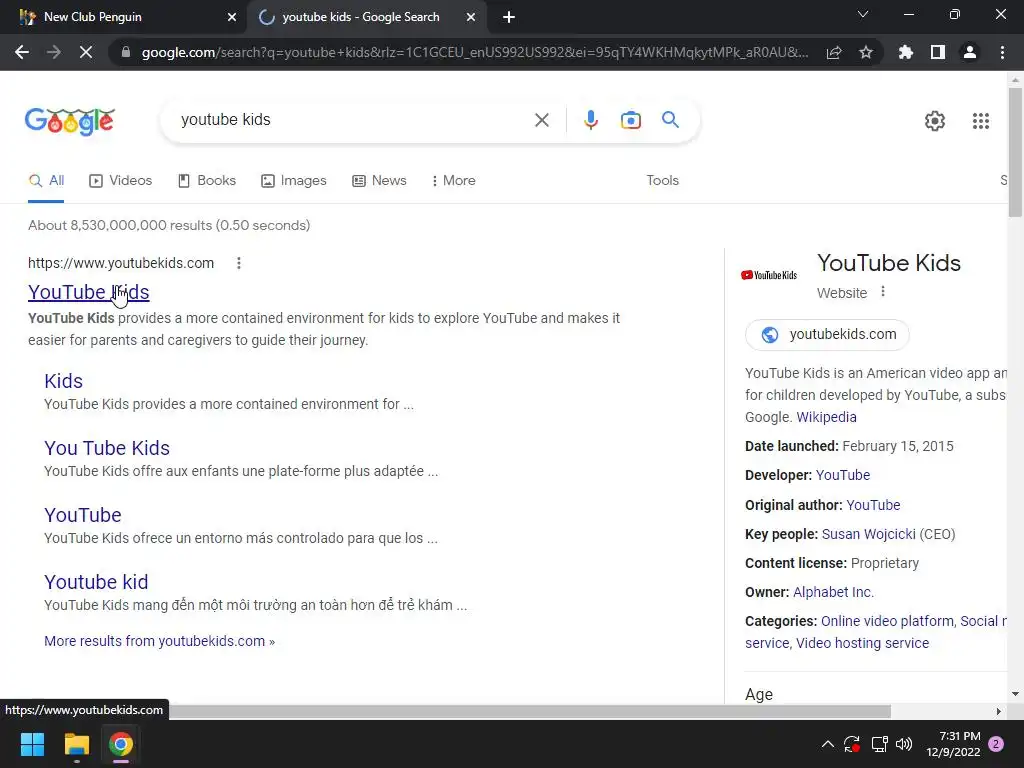This screenshot has width=1024, height=768.
Task: Click the network display tray icon
Action: 879,744
